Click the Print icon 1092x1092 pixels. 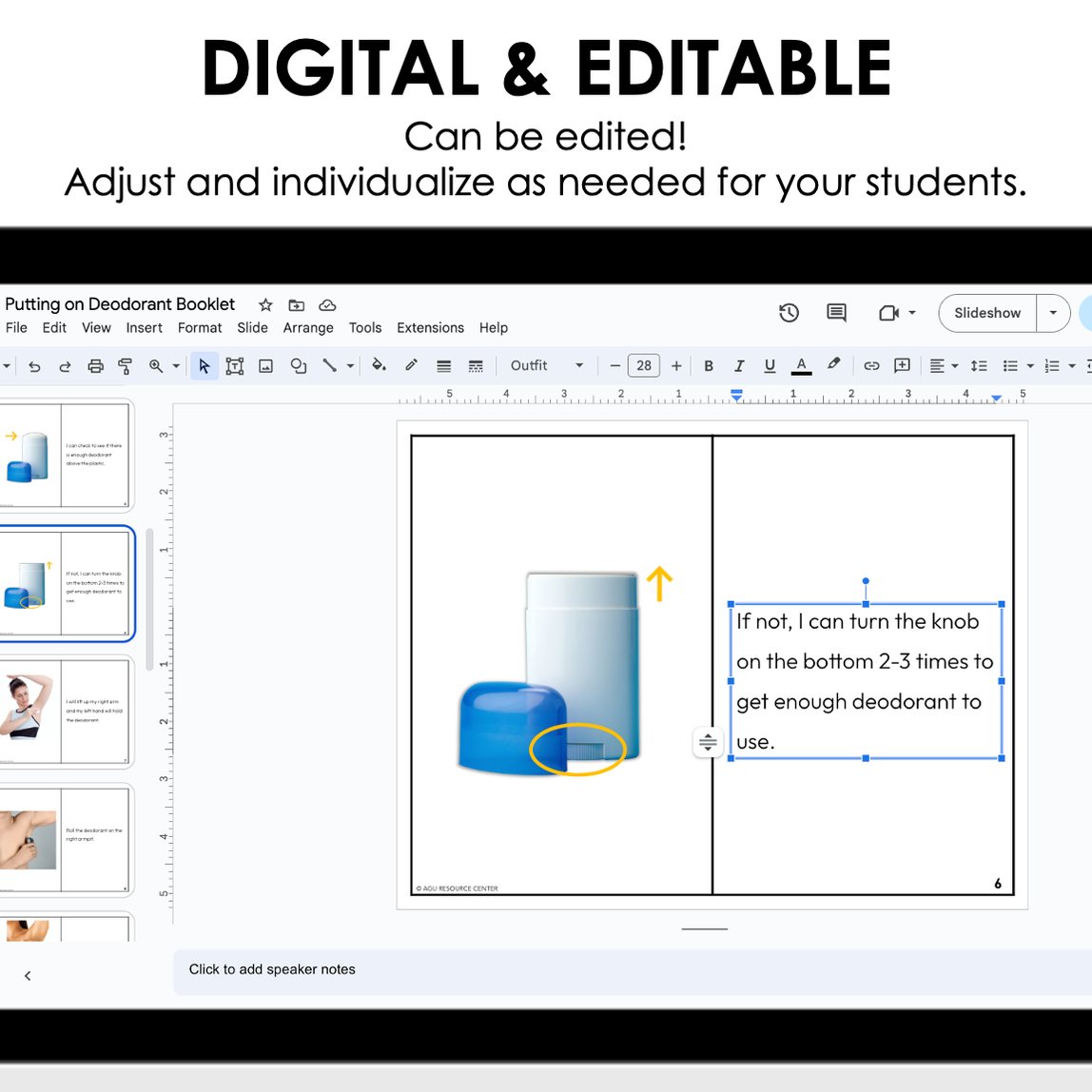(x=95, y=366)
